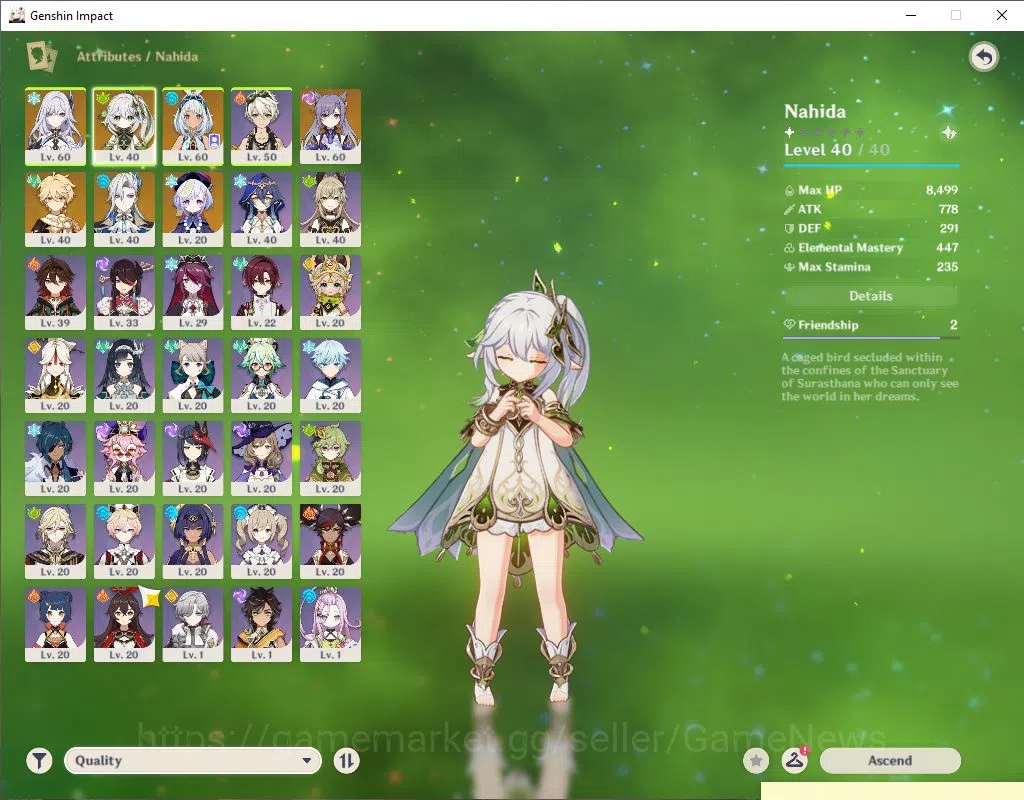The height and width of the screenshot is (800, 1024).
Task: Select Kaeya's eyepatch portrait
Action: (x=56, y=458)
